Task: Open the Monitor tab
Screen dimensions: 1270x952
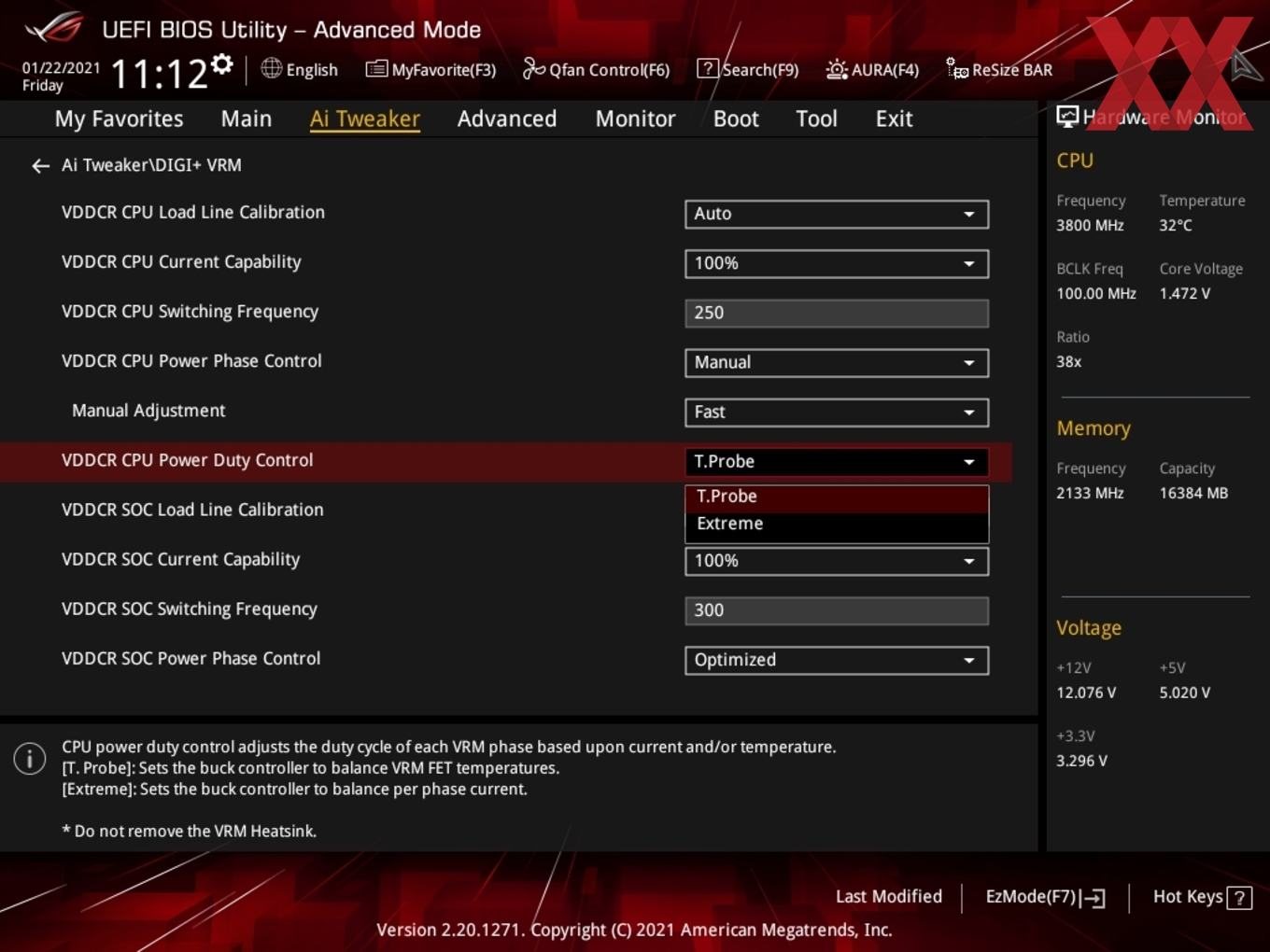Action: coord(635,119)
